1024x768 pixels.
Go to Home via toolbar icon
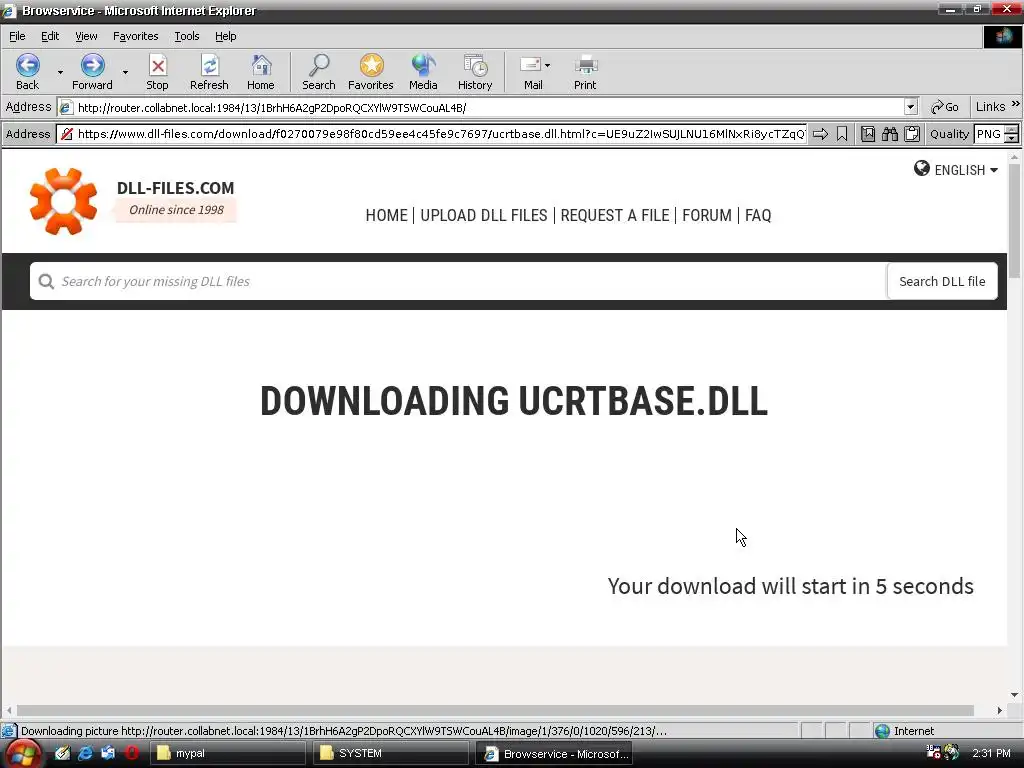(x=261, y=72)
